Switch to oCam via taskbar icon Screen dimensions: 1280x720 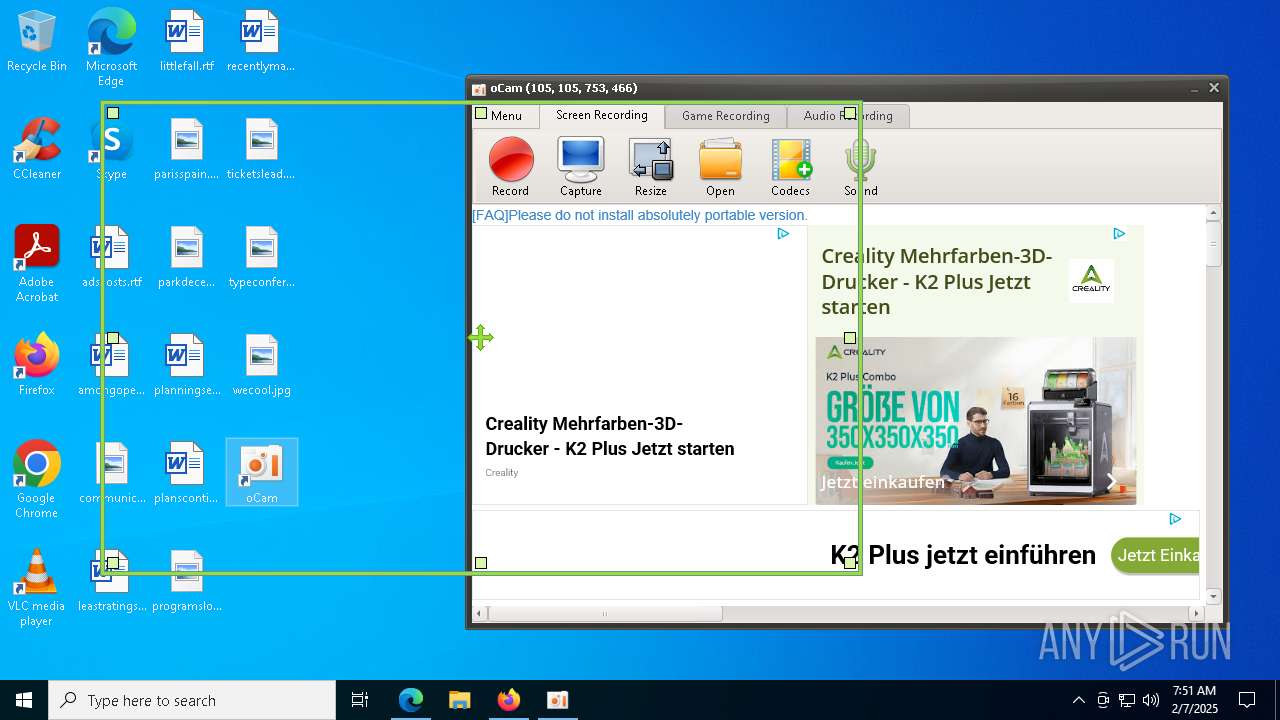[557, 700]
